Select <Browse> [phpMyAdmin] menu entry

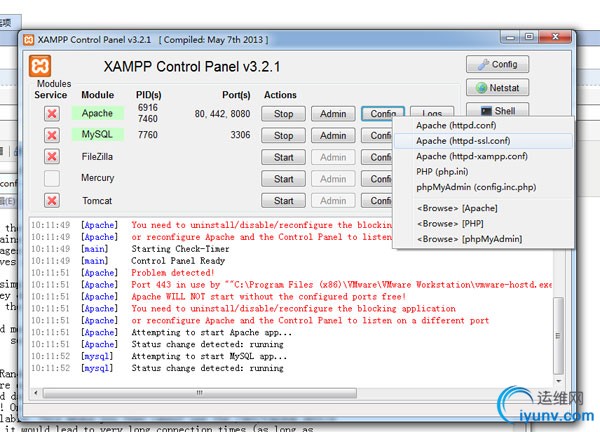click(x=483, y=239)
